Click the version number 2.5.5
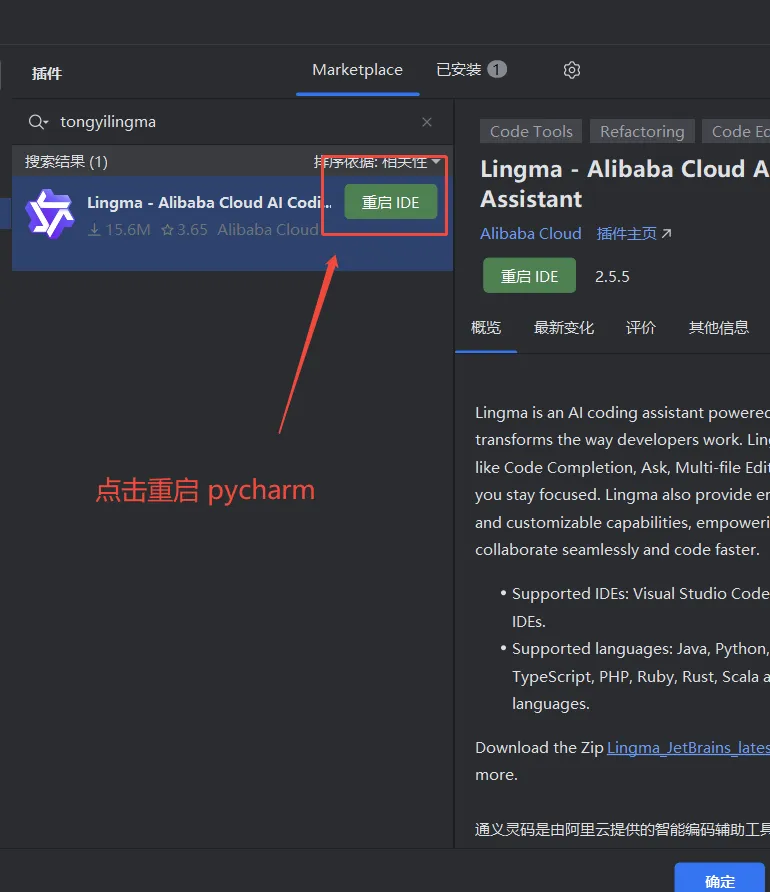The width and height of the screenshot is (770, 892). pyautogui.click(x=612, y=276)
